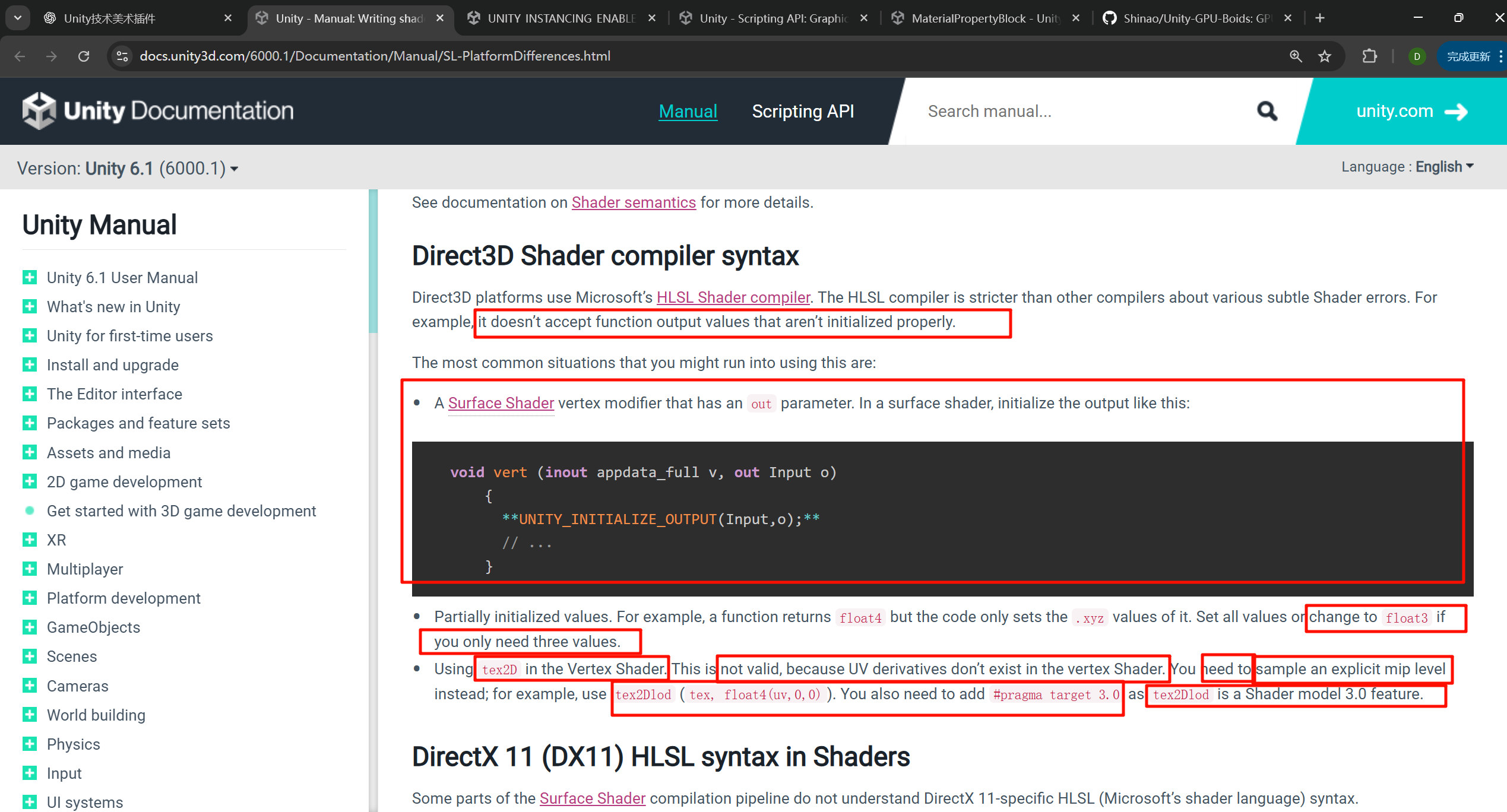This screenshot has height=812, width=1507.
Task: Open the GameObjects manual entry
Action: 93,627
